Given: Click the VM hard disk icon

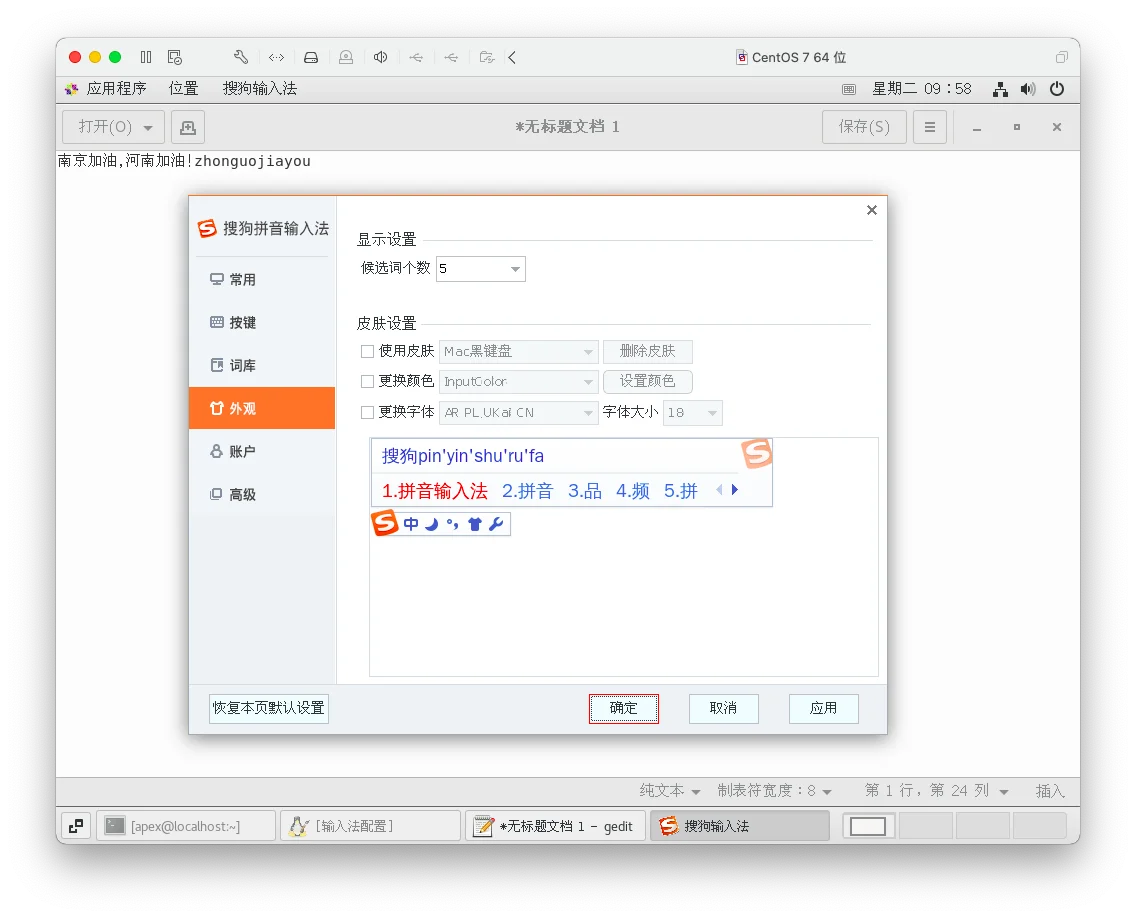Looking at the screenshot, I should [311, 57].
